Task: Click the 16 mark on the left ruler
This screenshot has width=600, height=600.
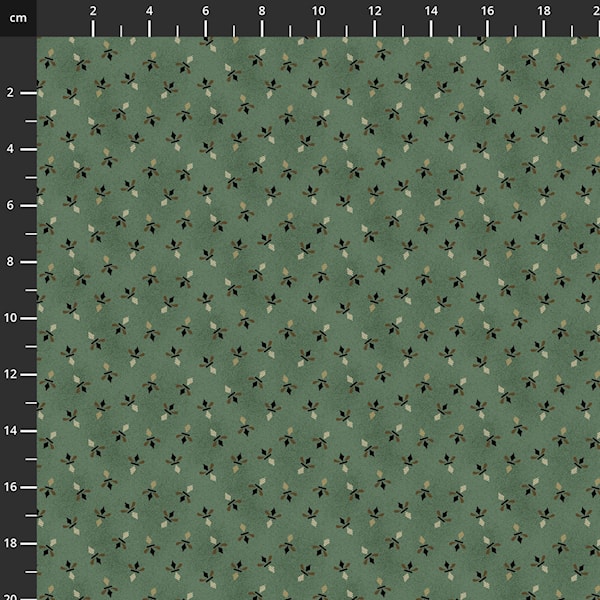Action: coord(12,486)
